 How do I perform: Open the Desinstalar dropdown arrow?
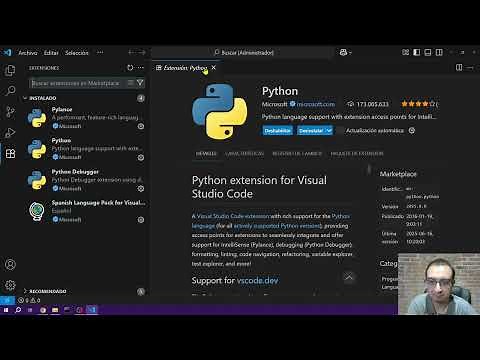[x=329, y=130]
